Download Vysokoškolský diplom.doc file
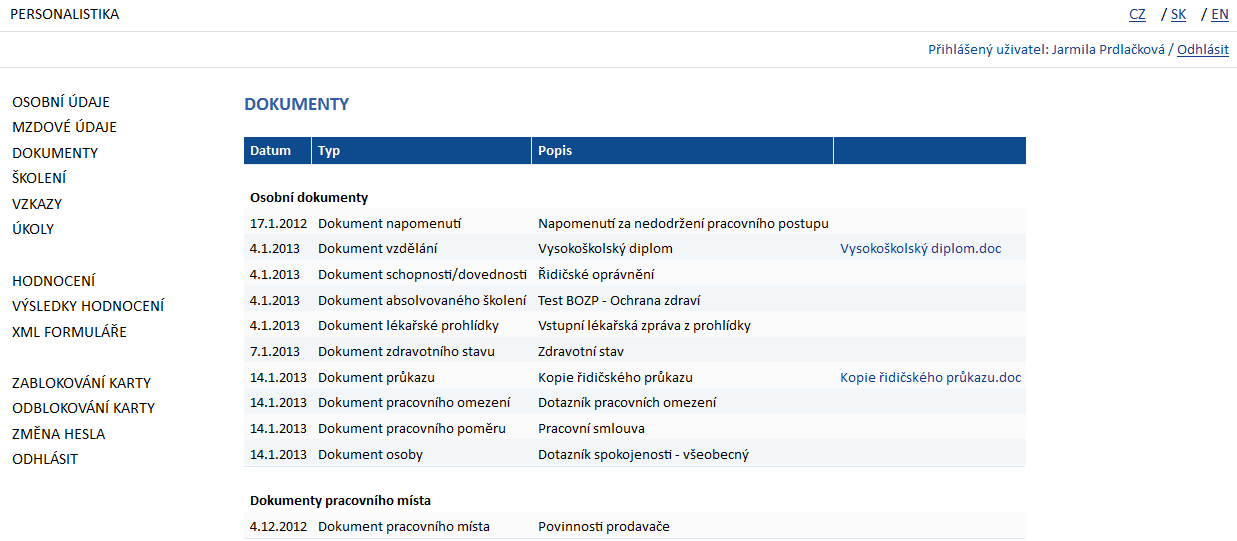 pos(920,249)
